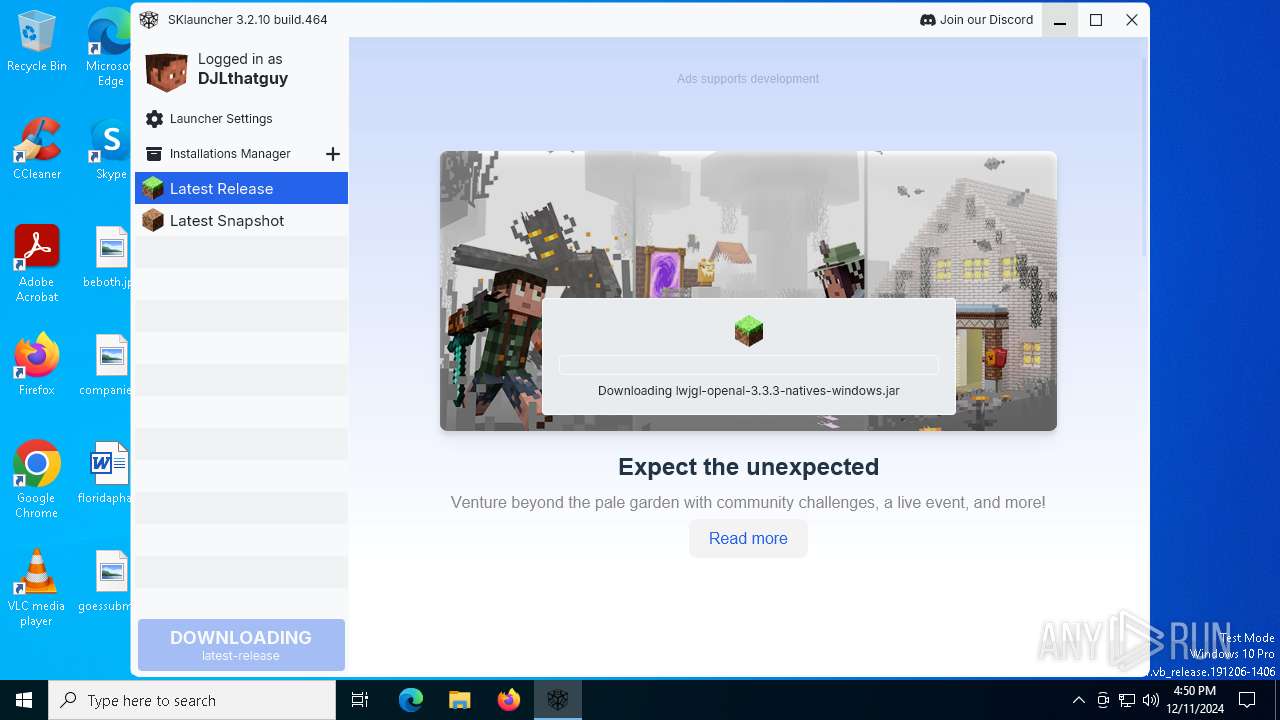Click the Pale Garden news banner image
Viewport: 1280px width, 720px height.
click(748, 291)
